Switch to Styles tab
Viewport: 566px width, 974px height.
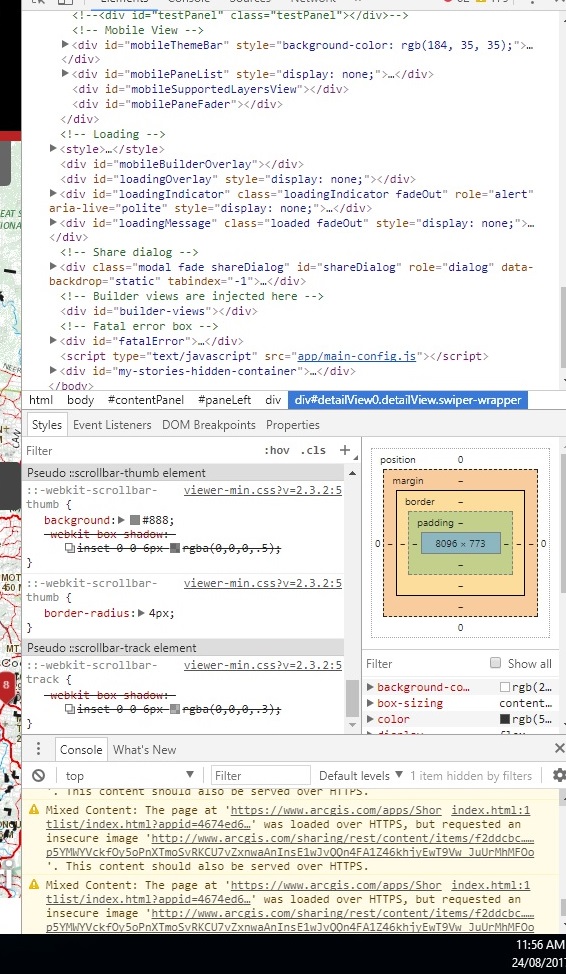(47, 425)
